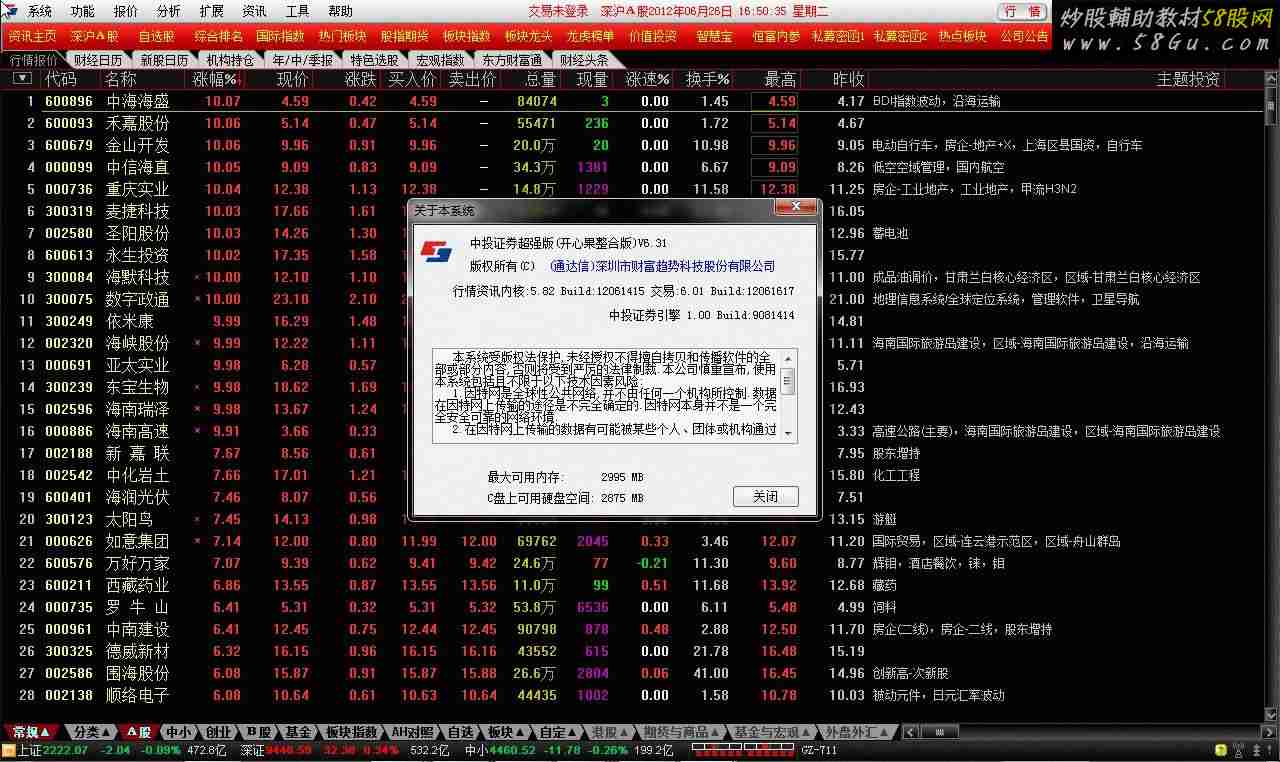Sort by the 涨幅% column header
Viewport: 1280px width, 762px height.
pos(216,80)
